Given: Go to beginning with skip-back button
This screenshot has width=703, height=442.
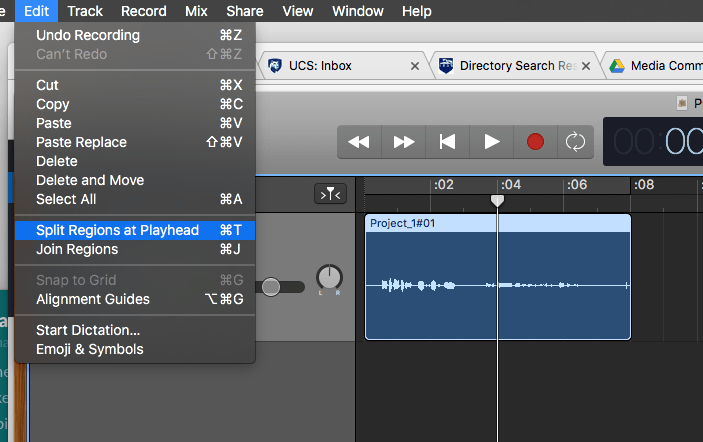Looking at the screenshot, I should point(447,142).
